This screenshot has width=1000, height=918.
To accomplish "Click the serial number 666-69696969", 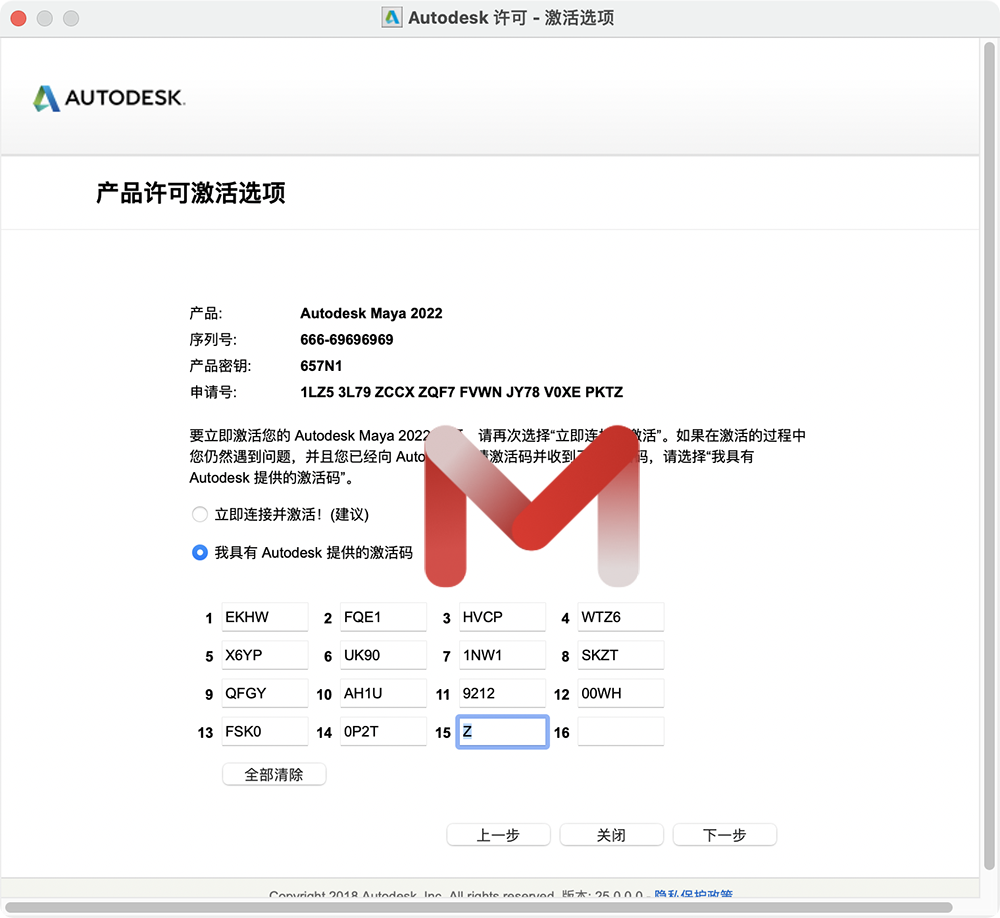I will (x=347, y=339).
